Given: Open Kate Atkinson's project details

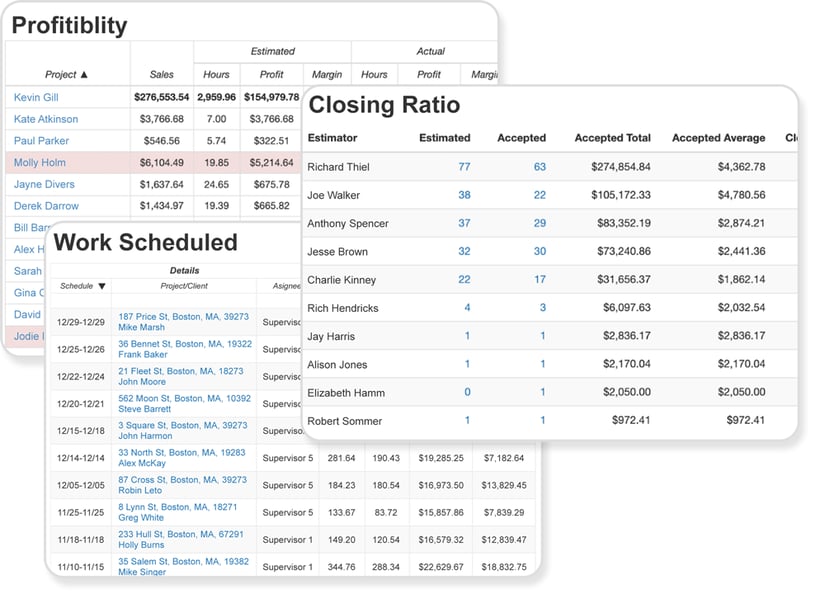Looking at the screenshot, I should 45,118.
